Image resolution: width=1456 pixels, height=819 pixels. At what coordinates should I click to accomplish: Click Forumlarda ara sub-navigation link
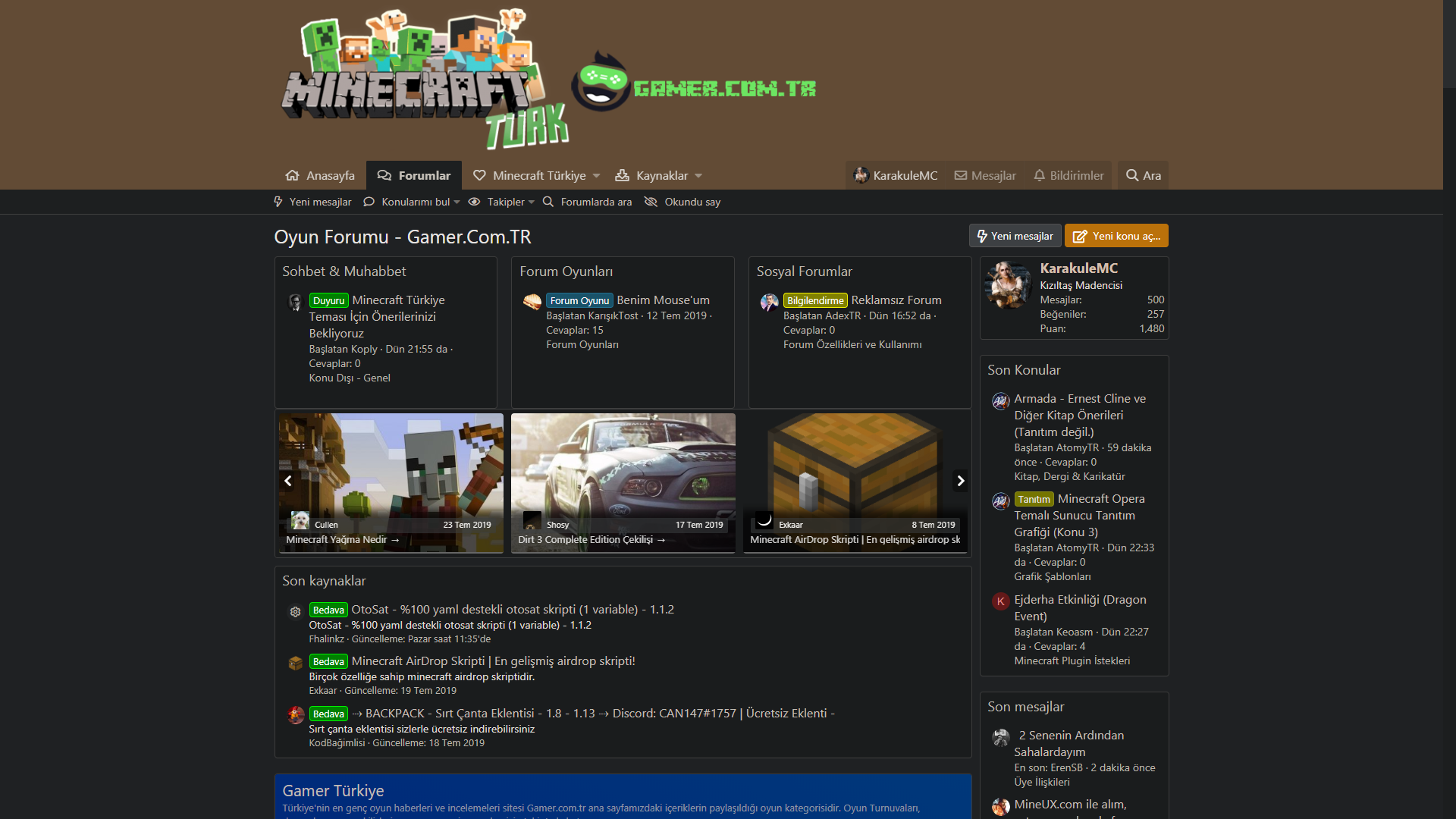coord(587,202)
